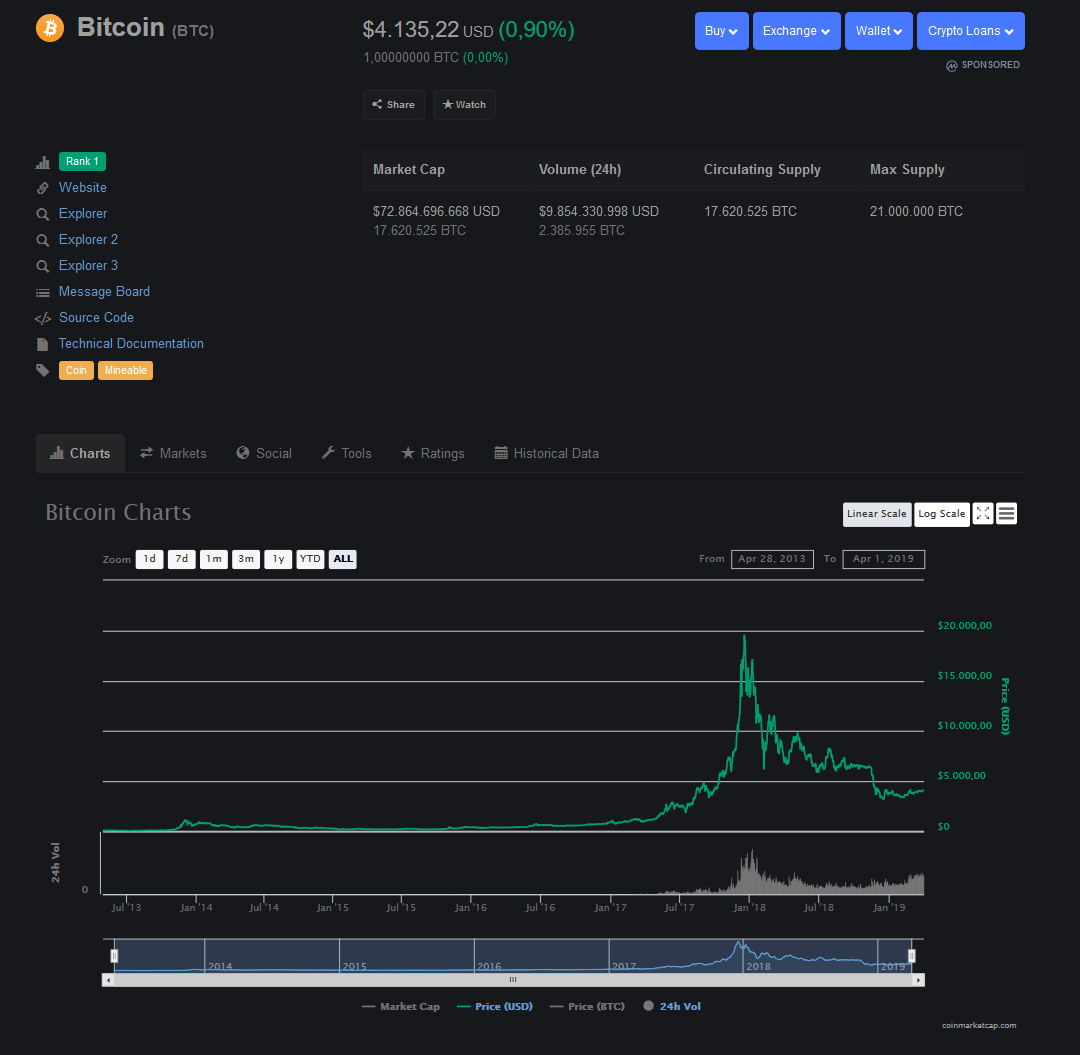
Task: Click the $9.854.330.998 USD volume value
Action: point(599,211)
